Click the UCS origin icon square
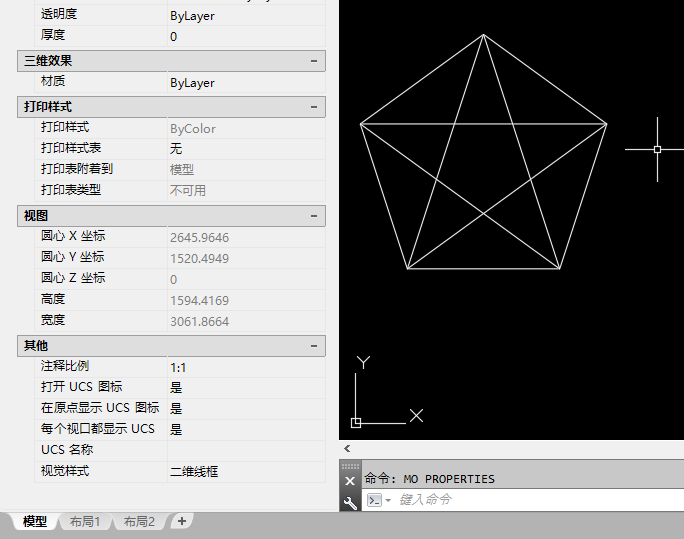Screen dimensions: 684x539 tap(356, 423)
